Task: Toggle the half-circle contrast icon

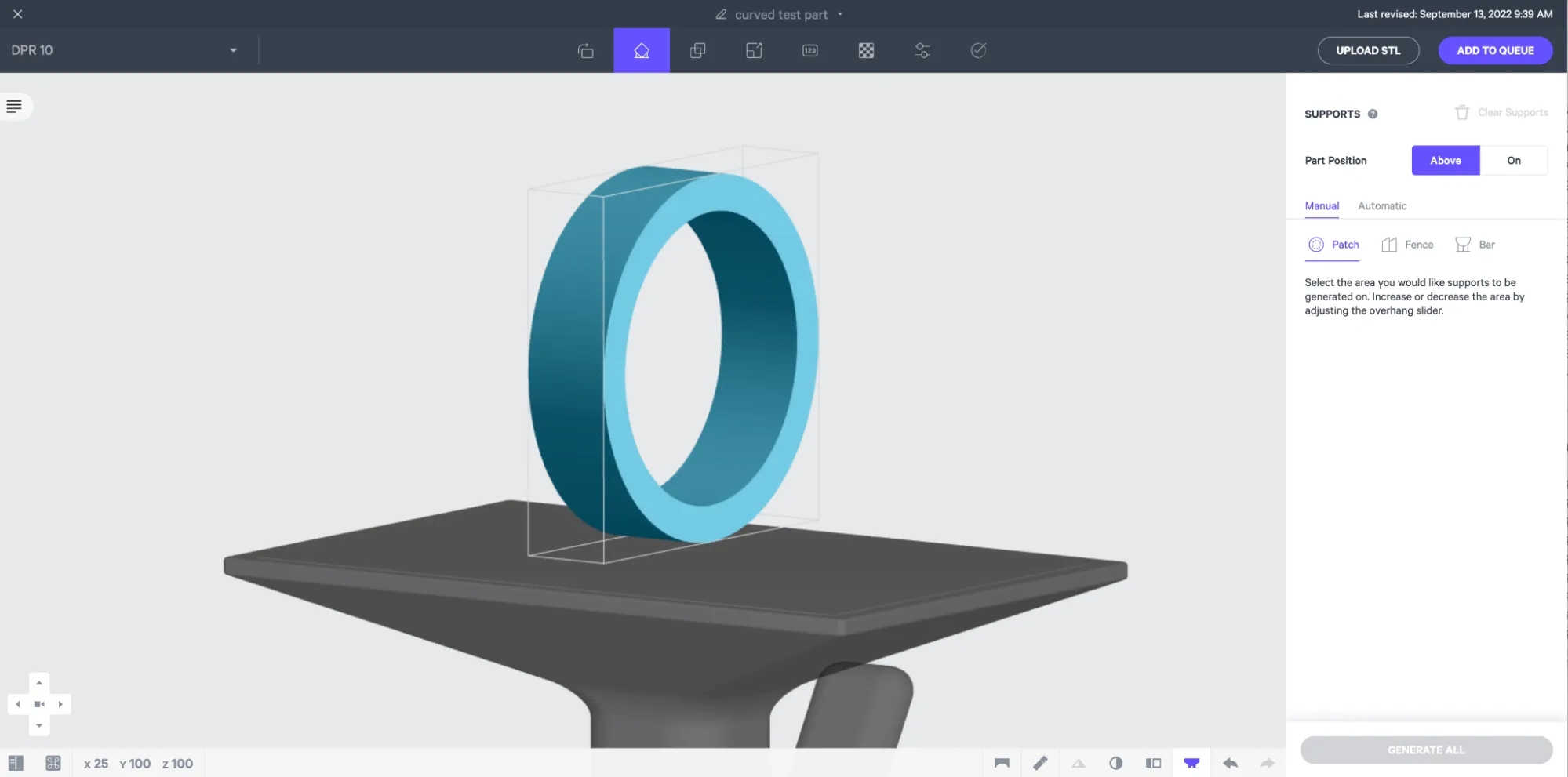Action: click(1115, 763)
